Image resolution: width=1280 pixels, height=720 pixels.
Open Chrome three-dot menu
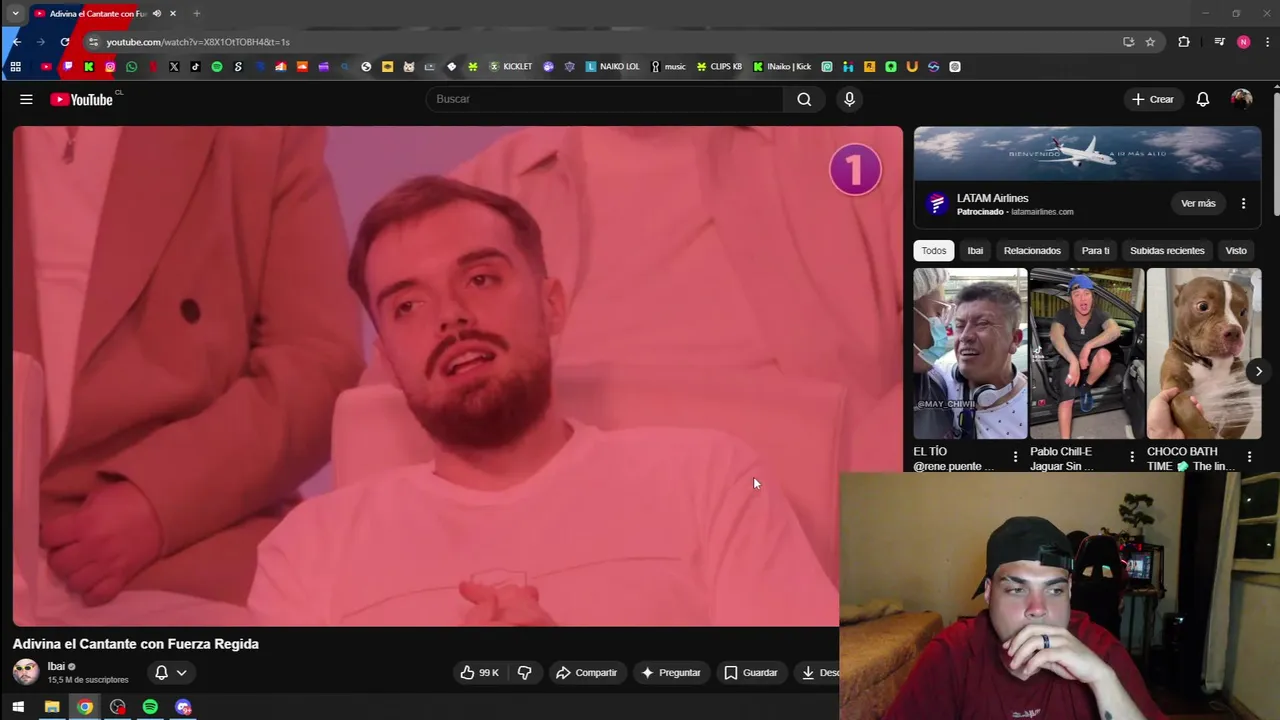1267,42
